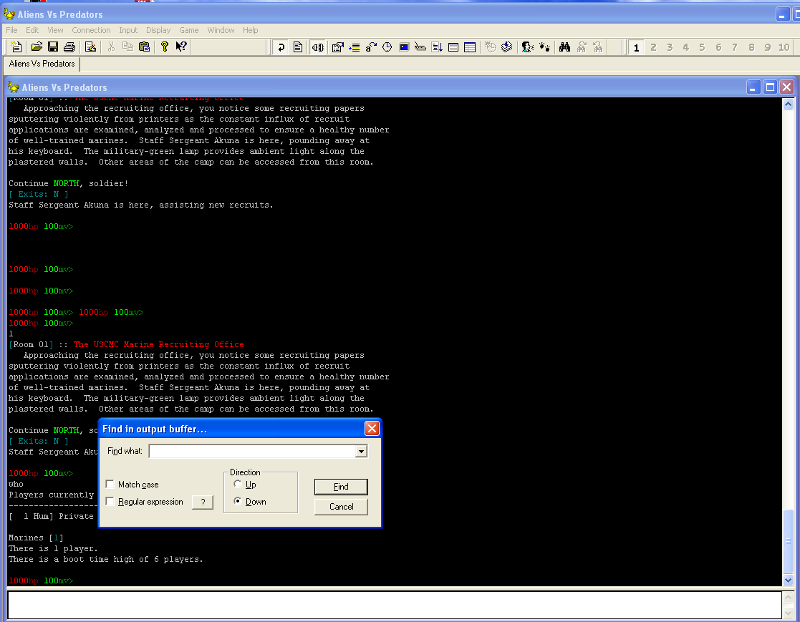
Task: Click the Find button in dialog
Action: tap(341, 487)
